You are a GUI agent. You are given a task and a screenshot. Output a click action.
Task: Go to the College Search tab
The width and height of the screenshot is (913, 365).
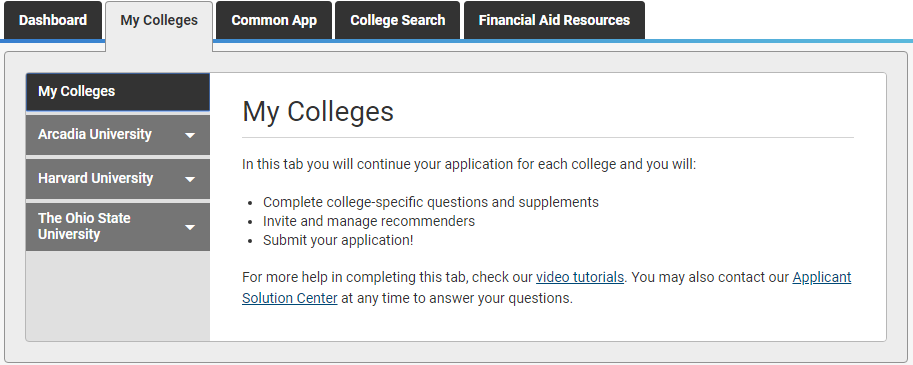point(397,20)
